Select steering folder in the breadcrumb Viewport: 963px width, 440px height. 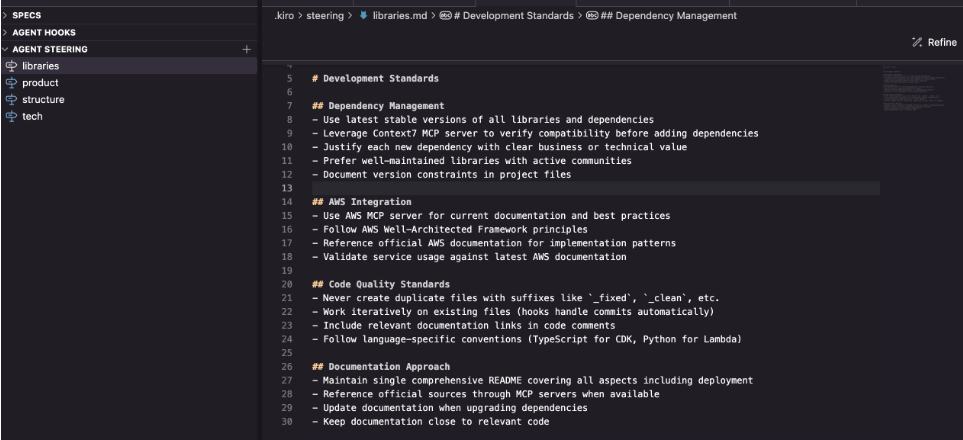click(325, 15)
